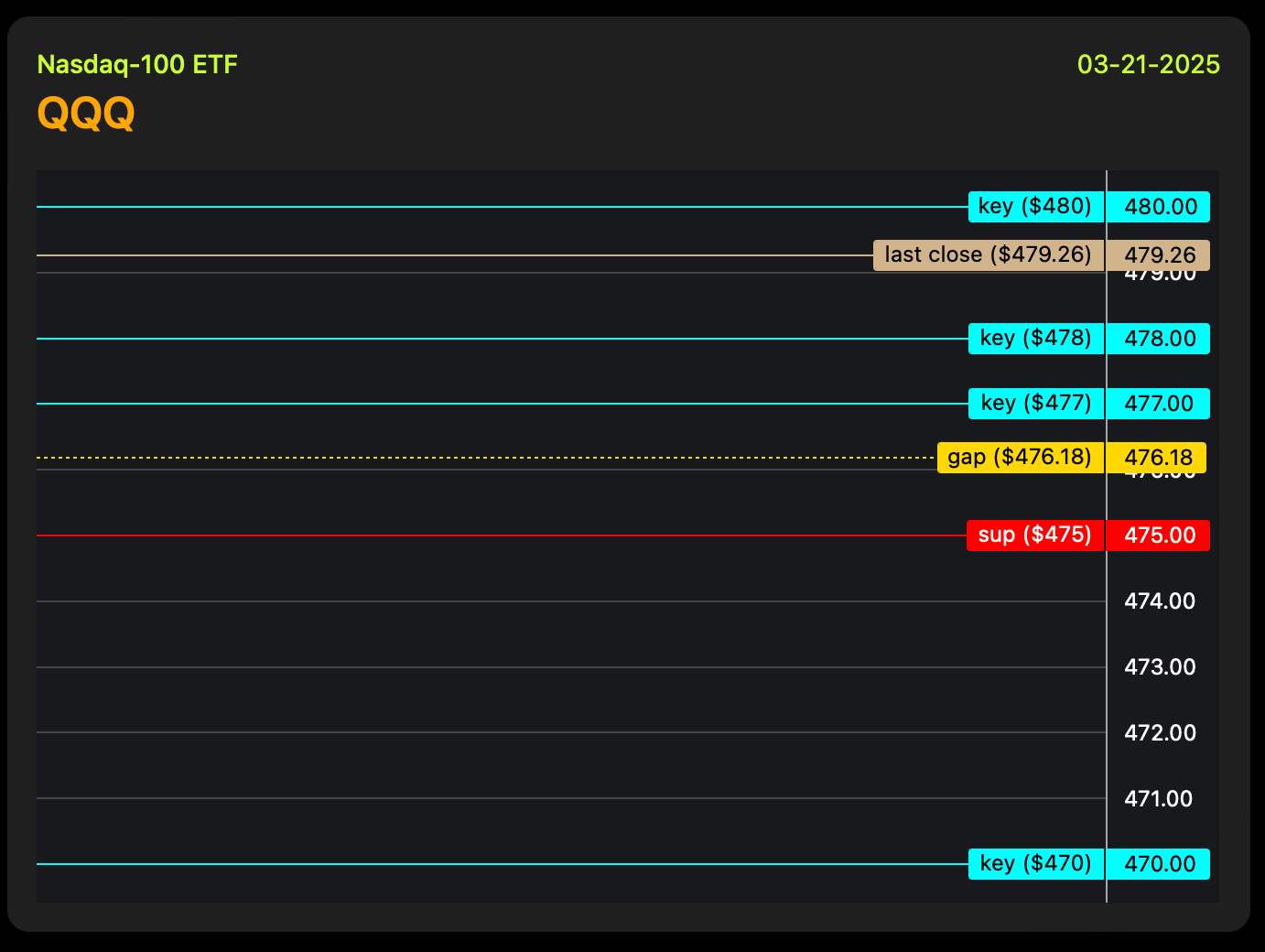Click the QQQ ticker symbol title
The height and width of the screenshot is (952, 1265).
[86, 114]
